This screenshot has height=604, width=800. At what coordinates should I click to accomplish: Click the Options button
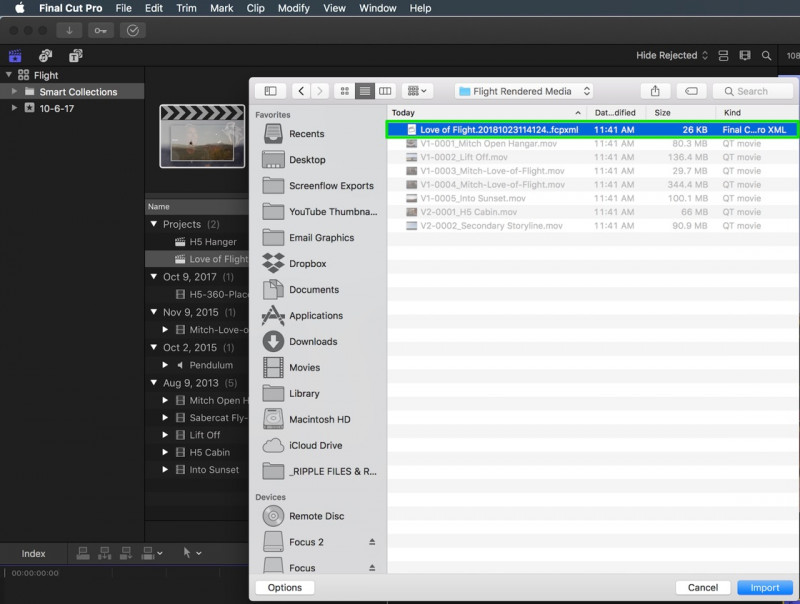point(285,588)
